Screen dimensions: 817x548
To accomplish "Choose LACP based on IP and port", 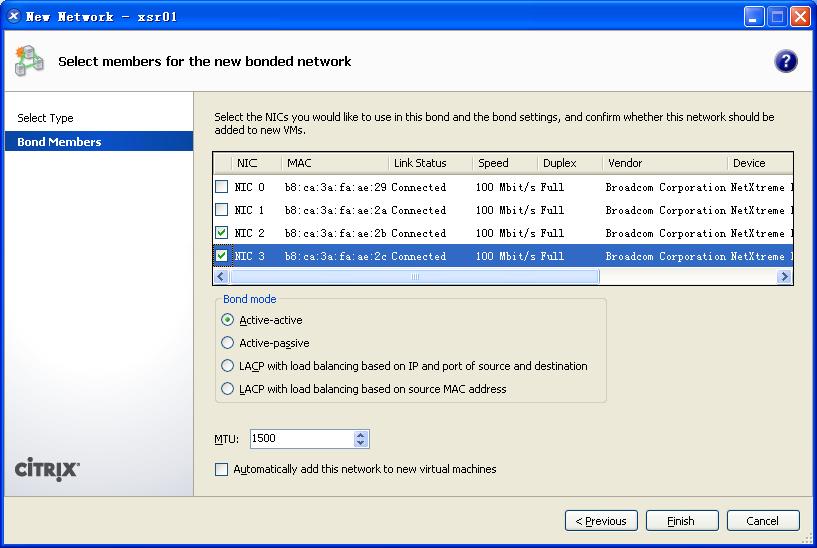I will point(227,366).
